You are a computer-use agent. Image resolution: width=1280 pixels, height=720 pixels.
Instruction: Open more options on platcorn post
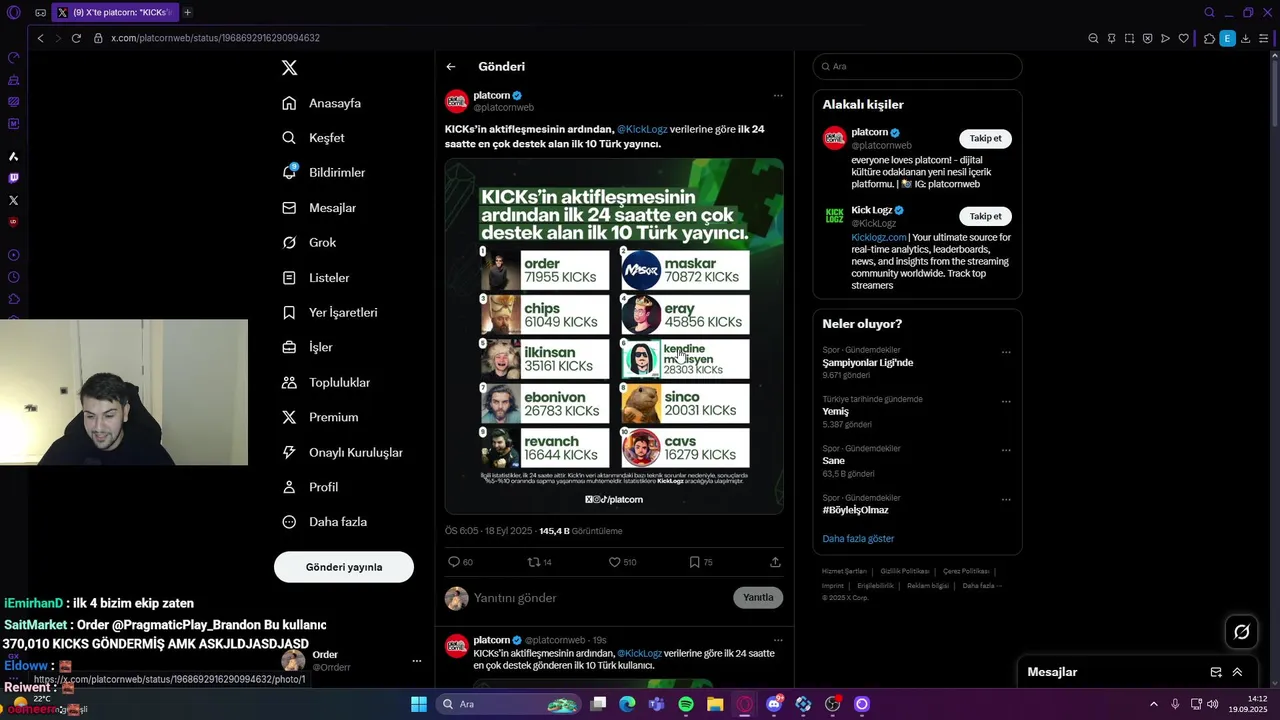[x=778, y=96]
